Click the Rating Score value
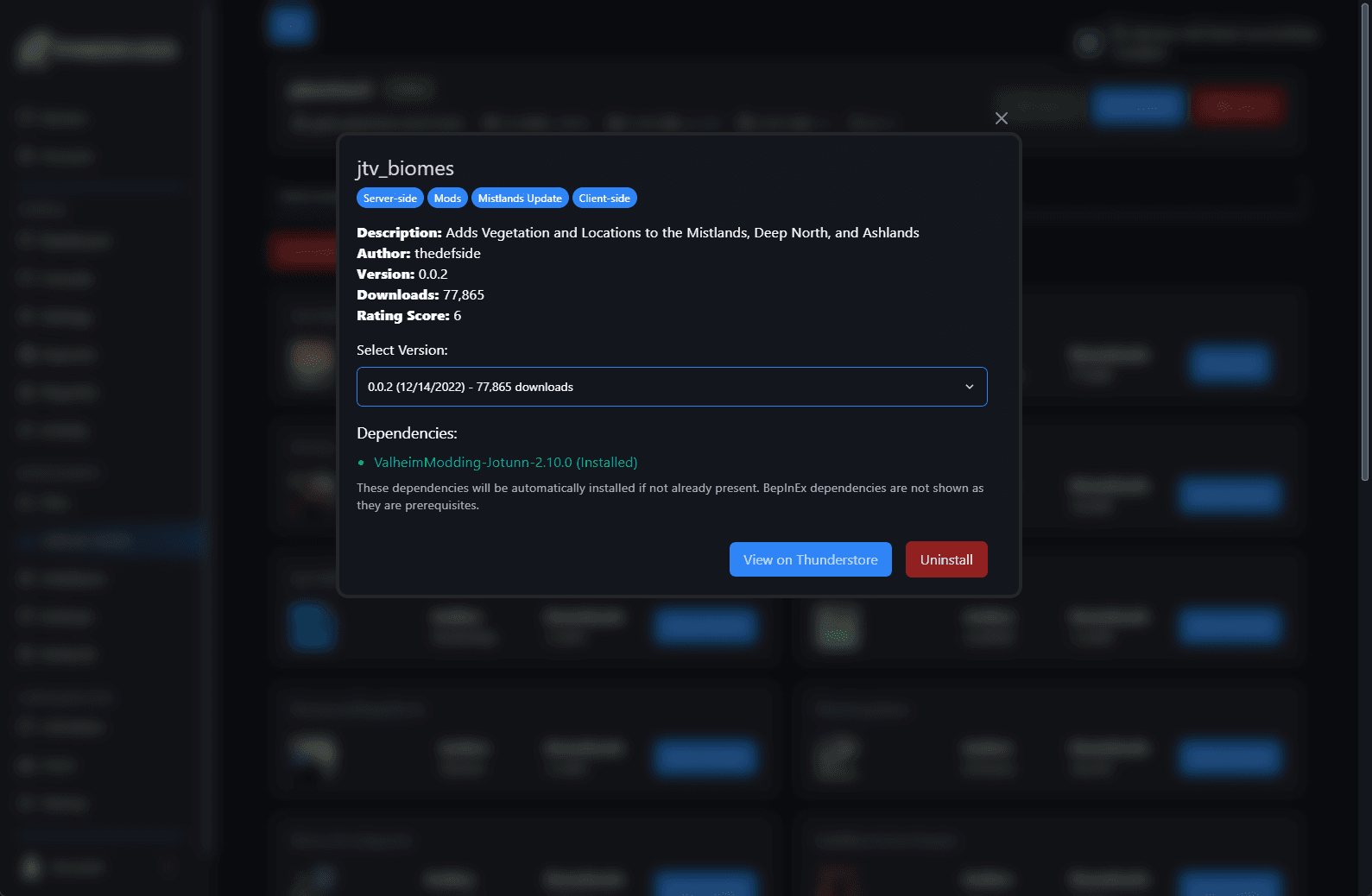Image resolution: width=1372 pixels, height=896 pixels. click(458, 315)
